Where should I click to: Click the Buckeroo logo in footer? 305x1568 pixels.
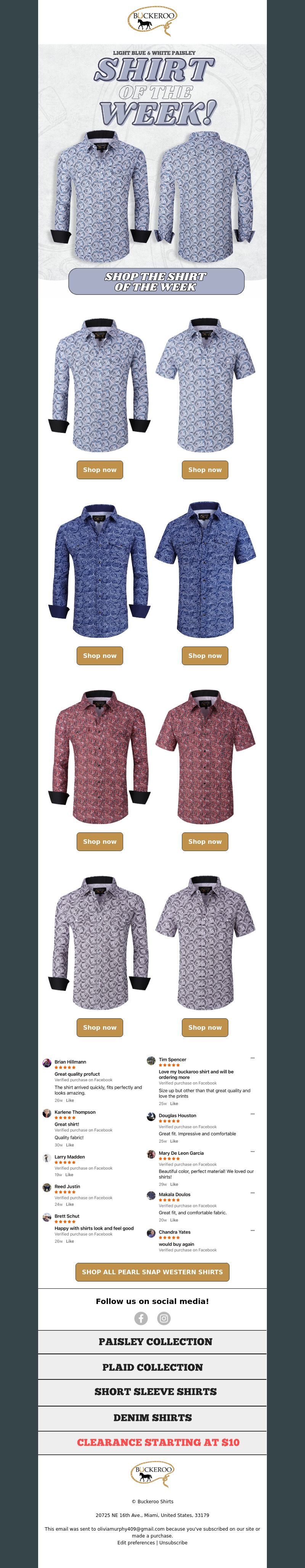click(x=152, y=1474)
